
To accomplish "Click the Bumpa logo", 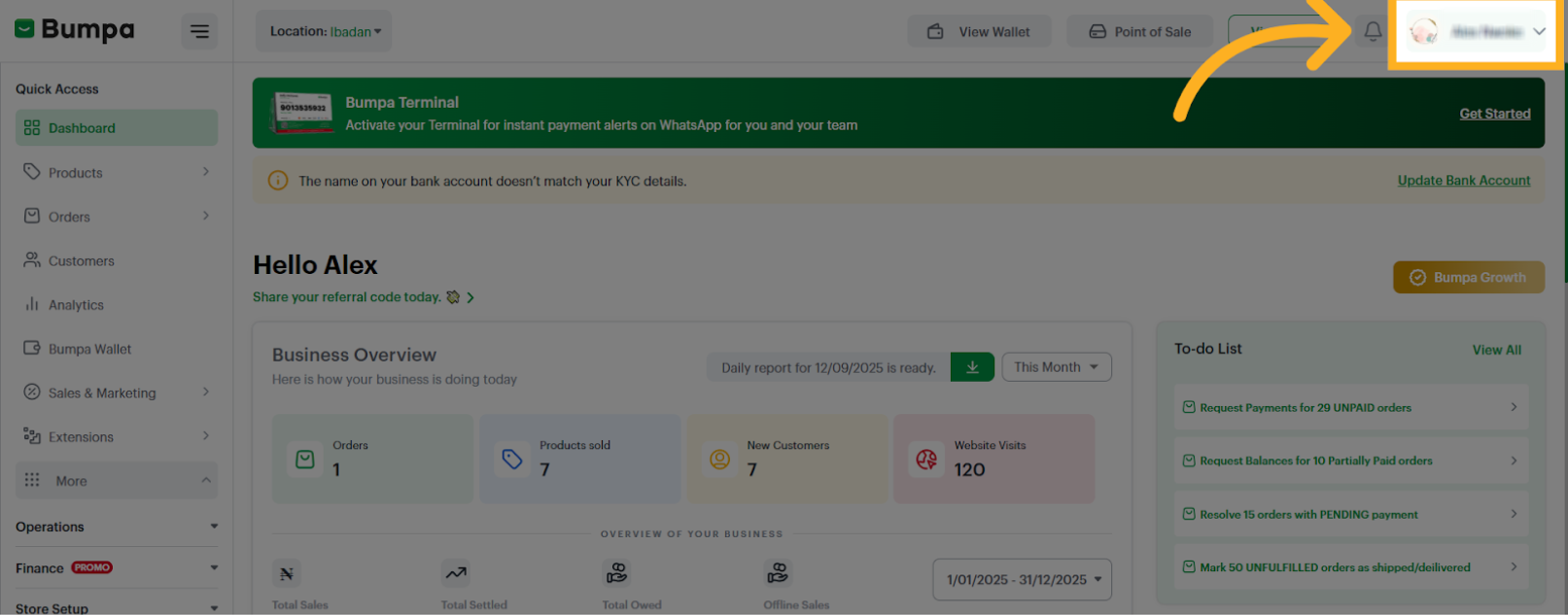I will pos(75,30).
